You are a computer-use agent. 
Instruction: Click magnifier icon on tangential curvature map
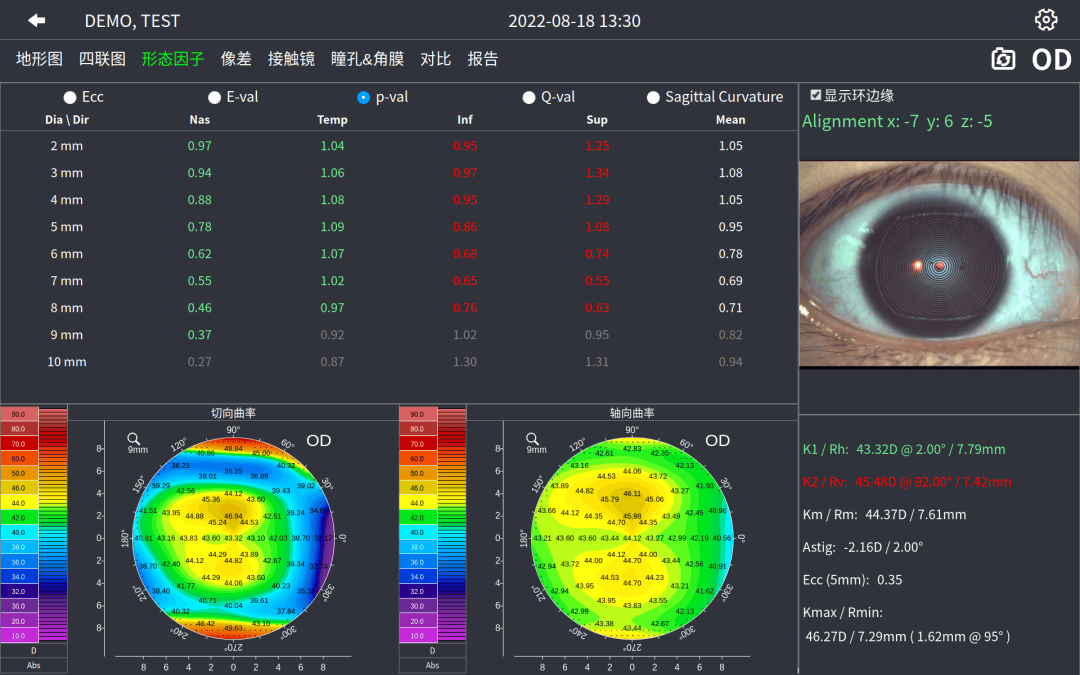point(134,438)
